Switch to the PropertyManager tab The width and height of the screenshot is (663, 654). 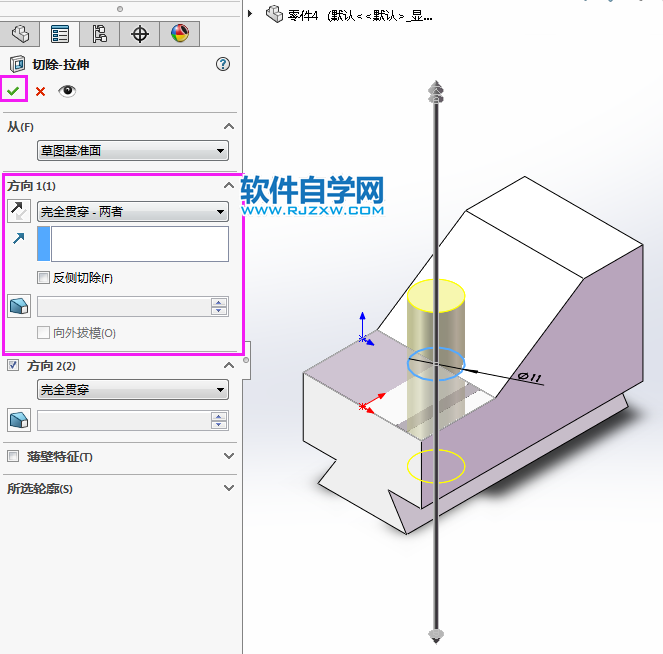pyautogui.click(x=60, y=34)
